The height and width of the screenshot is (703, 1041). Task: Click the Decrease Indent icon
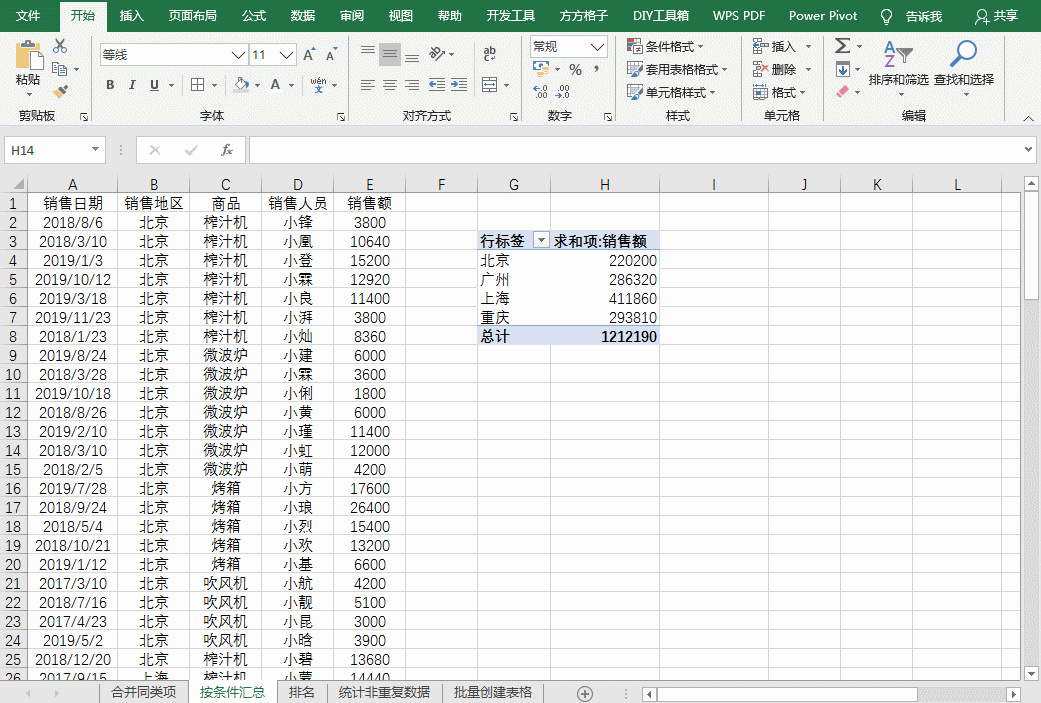pyautogui.click(x=436, y=85)
